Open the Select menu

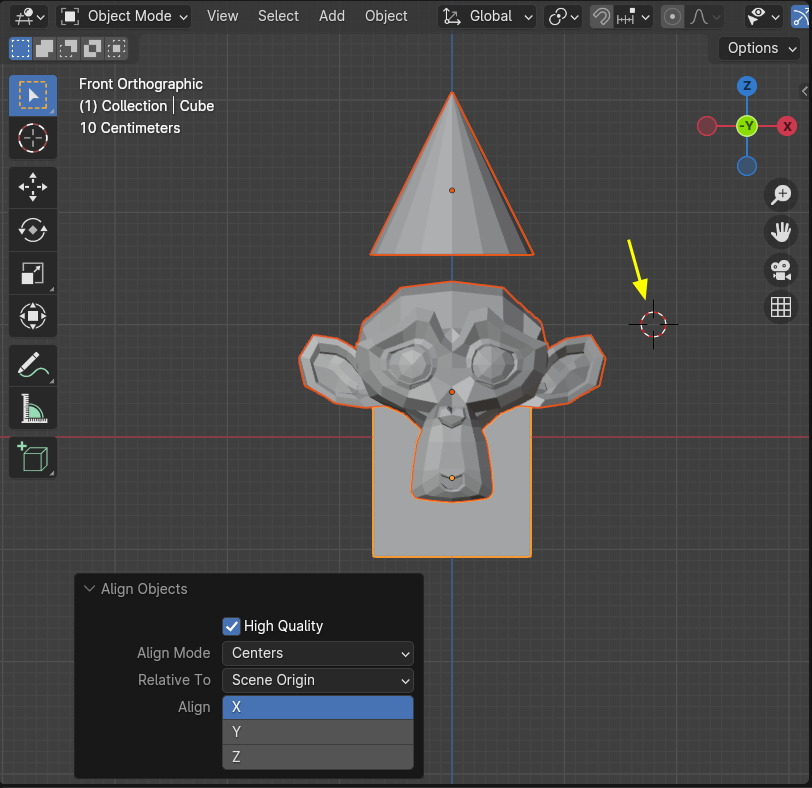(278, 17)
